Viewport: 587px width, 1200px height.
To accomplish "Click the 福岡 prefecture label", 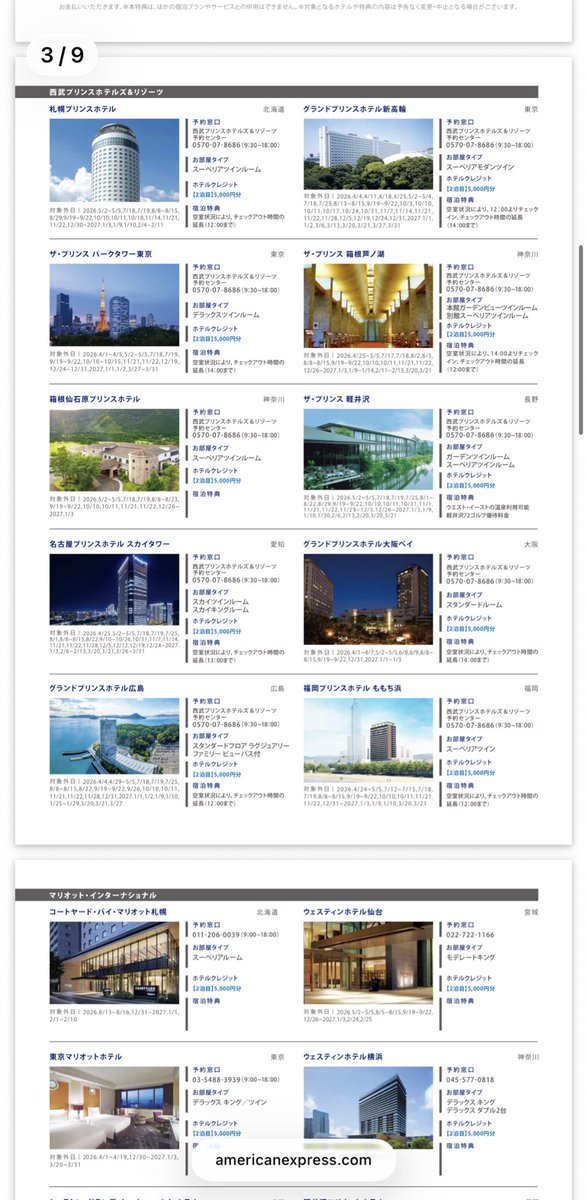I will (532, 689).
